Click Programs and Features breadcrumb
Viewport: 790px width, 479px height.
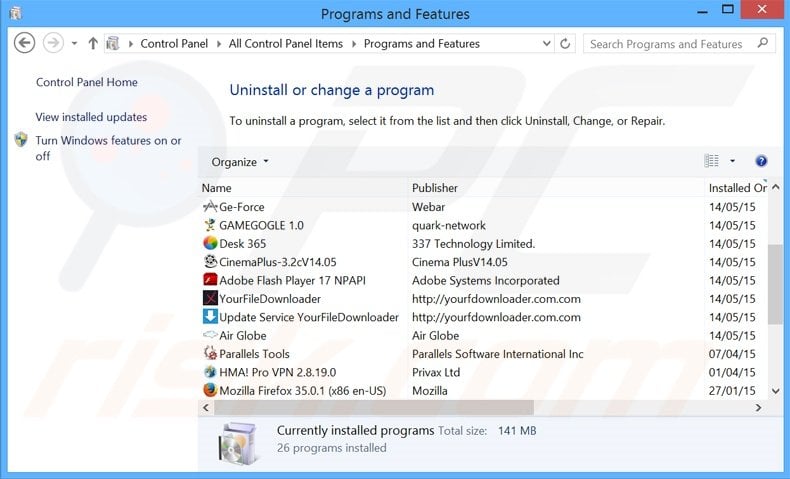click(422, 44)
